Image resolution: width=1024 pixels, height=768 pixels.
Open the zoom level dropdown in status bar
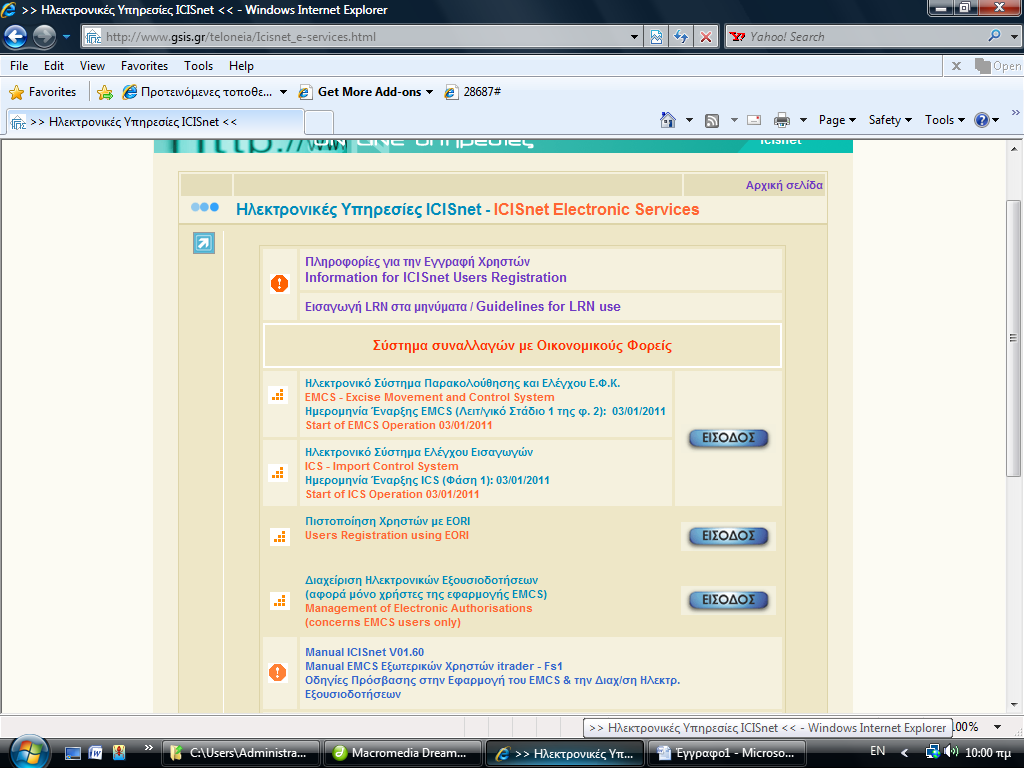[x=997, y=727]
